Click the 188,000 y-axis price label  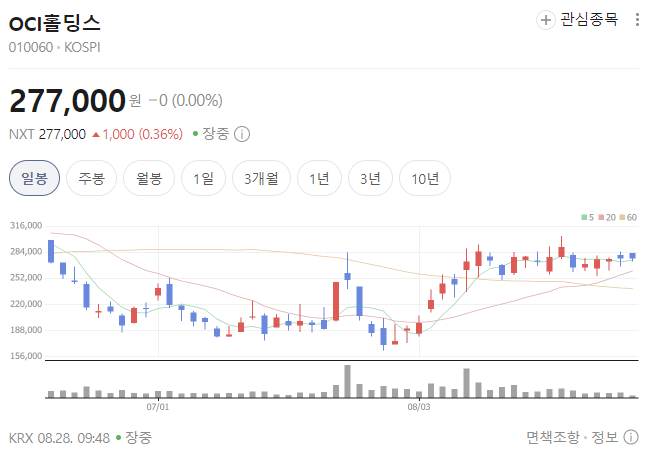[x=26, y=330]
